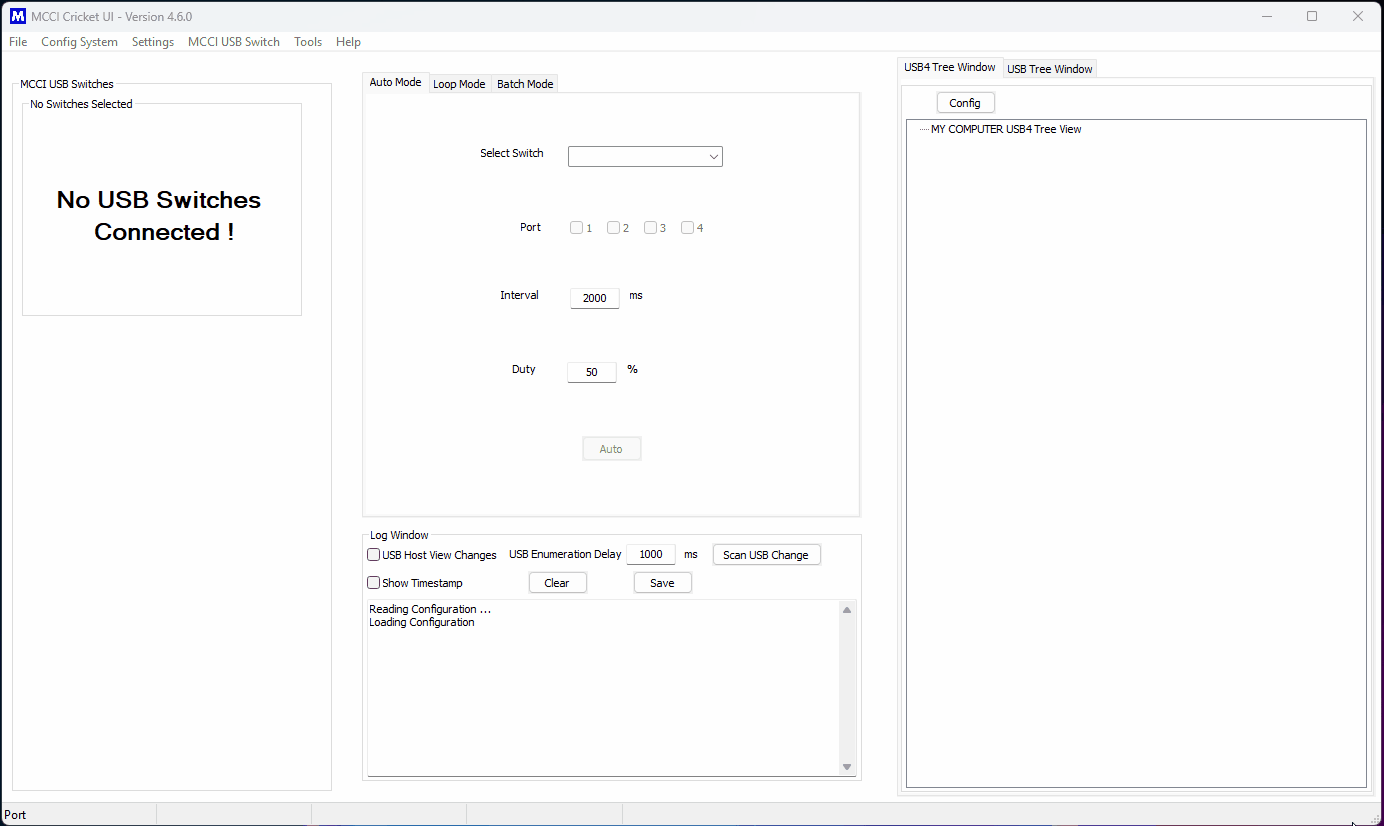This screenshot has height=826, width=1384.
Task: Check the Port 1 checkbox
Action: coord(577,228)
